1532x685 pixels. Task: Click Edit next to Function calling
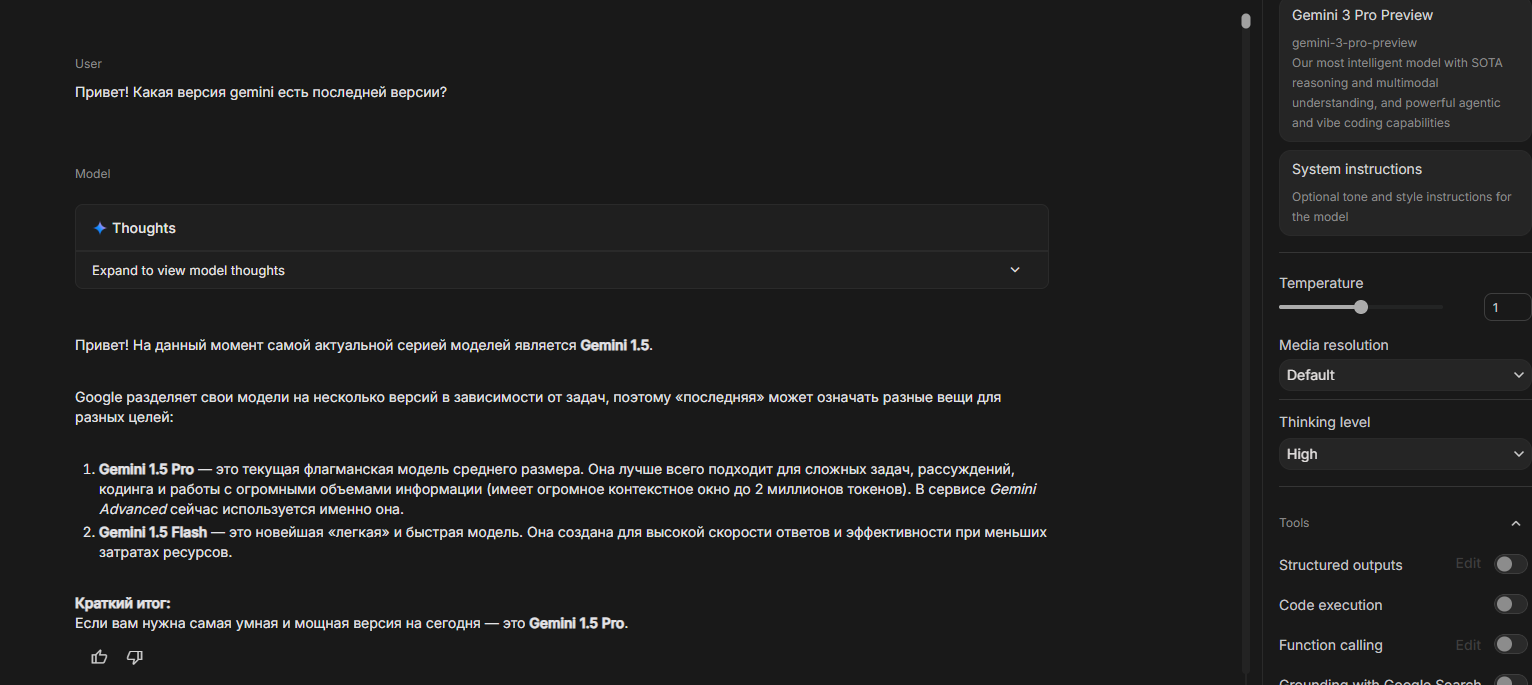coord(1468,645)
